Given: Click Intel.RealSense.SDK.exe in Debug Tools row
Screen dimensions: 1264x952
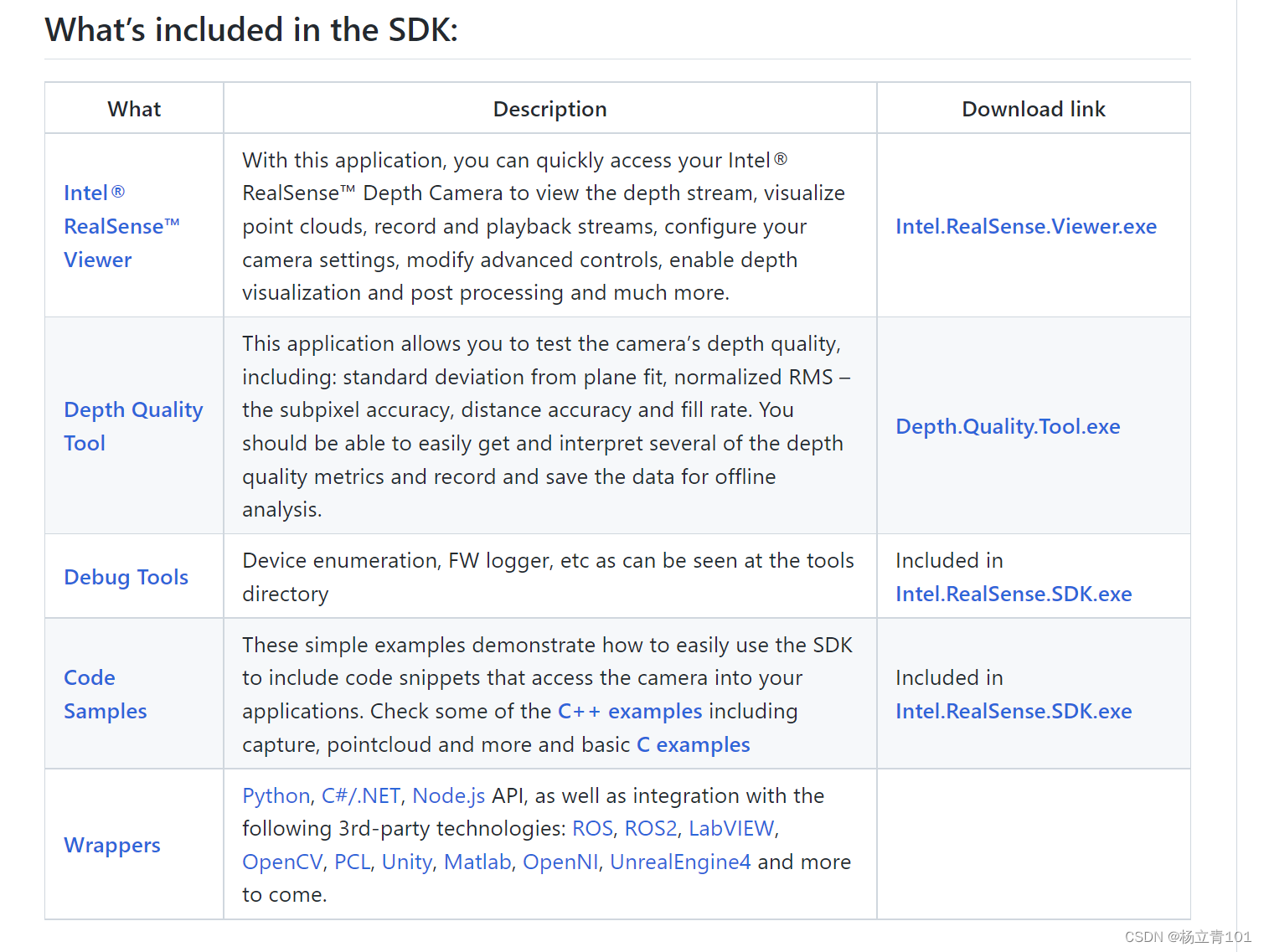Looking at the screenshot, I should pyautogui.click(x=1013, y=594).
